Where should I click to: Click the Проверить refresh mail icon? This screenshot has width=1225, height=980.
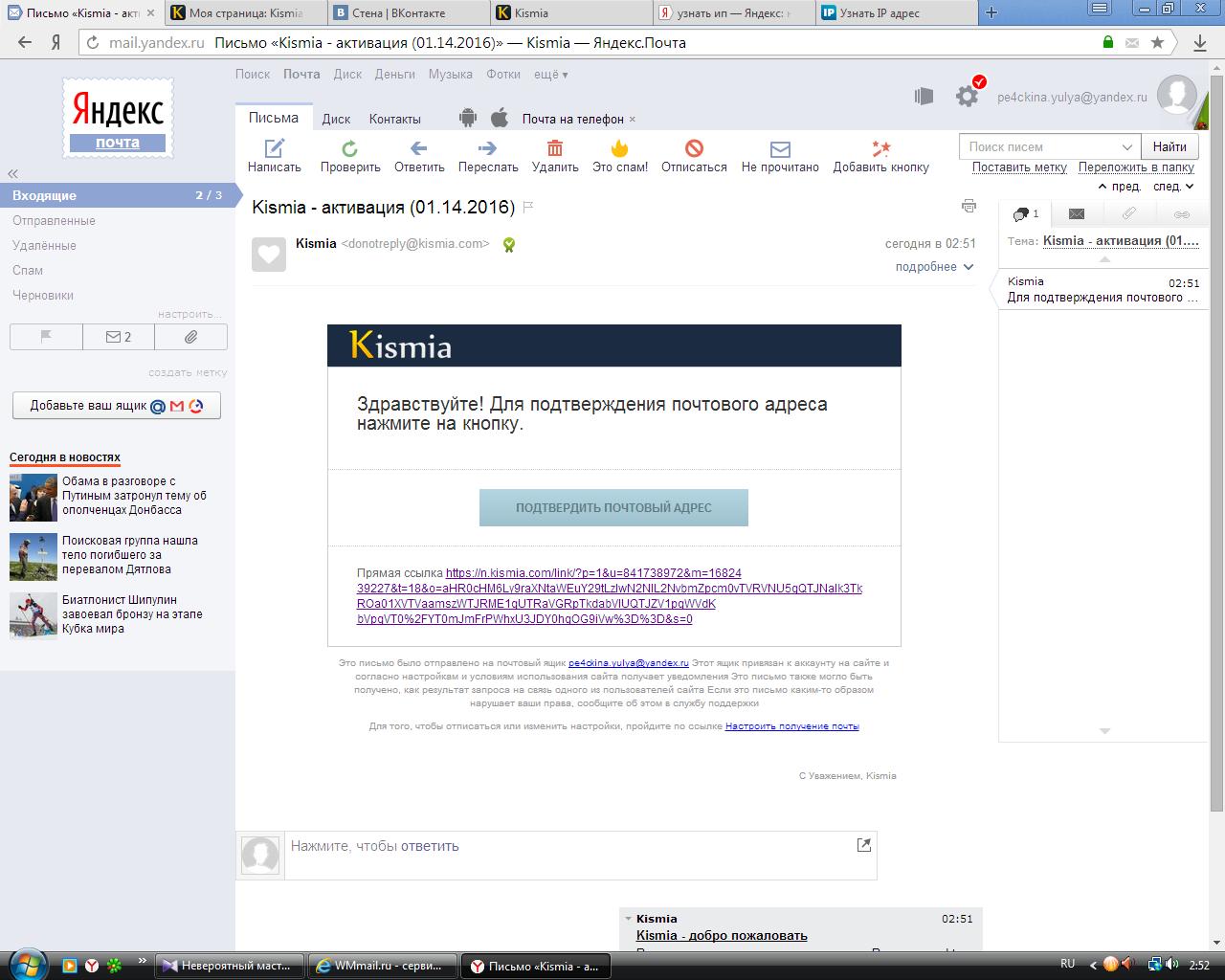350,147
